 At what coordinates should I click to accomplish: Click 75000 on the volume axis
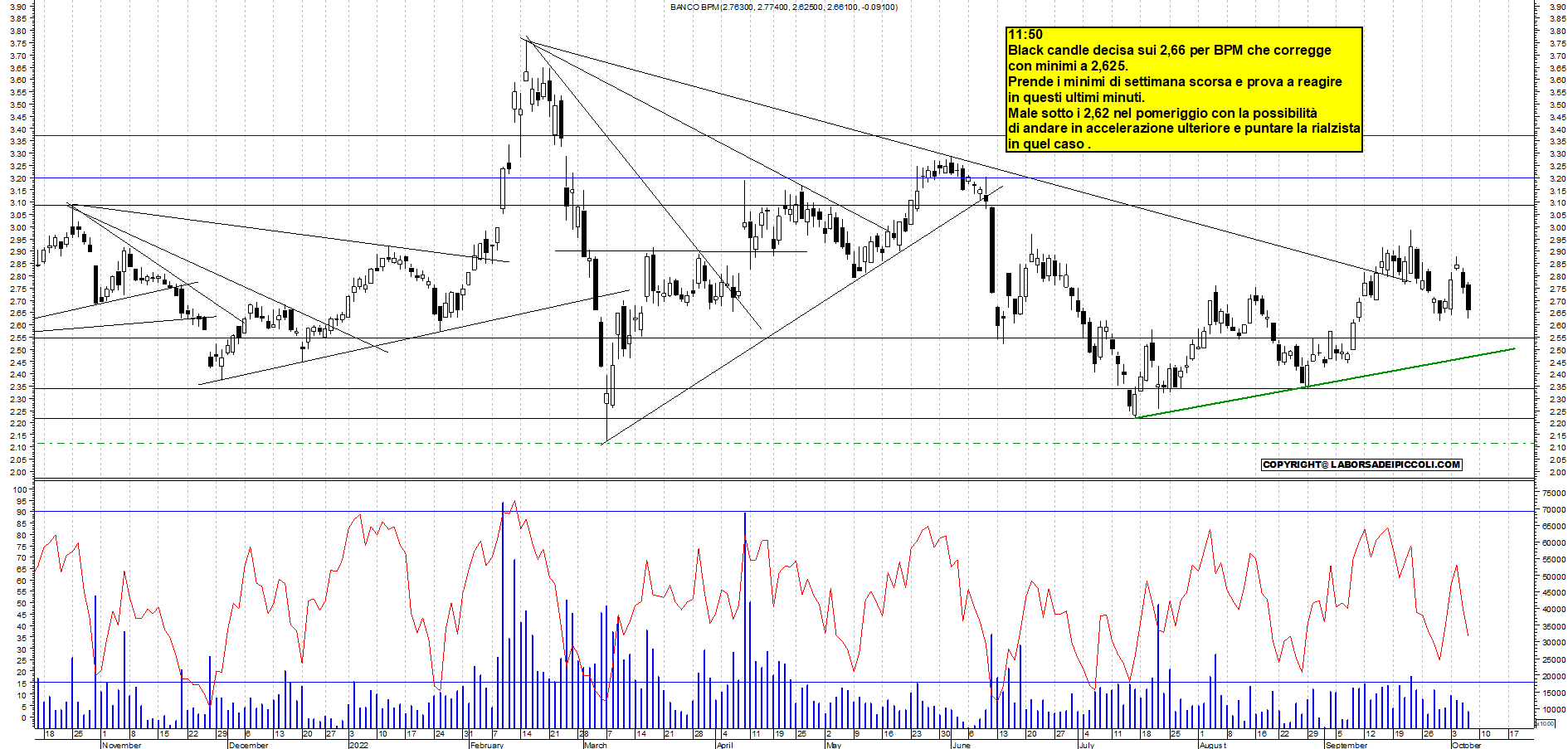click(1554, 494)
